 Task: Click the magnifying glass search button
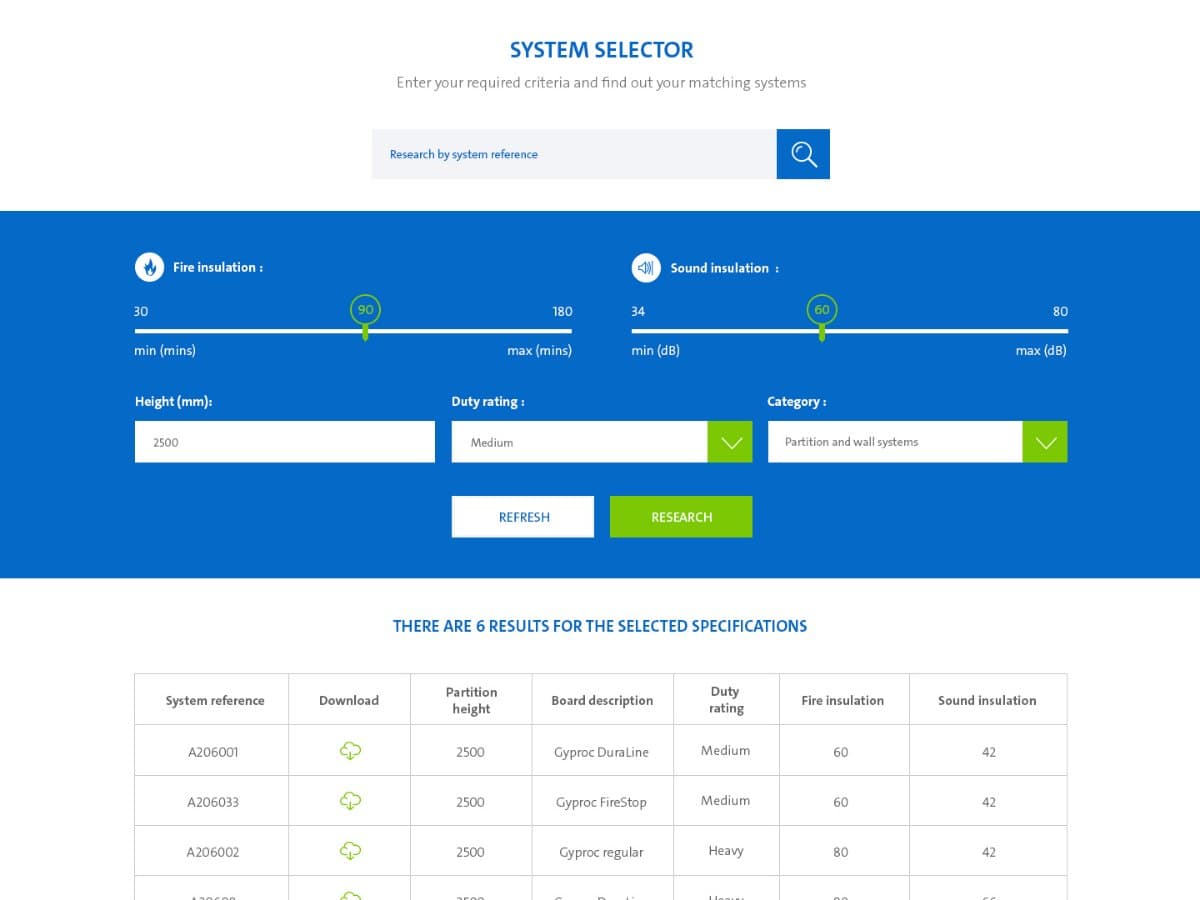click(x=803, y=154)
